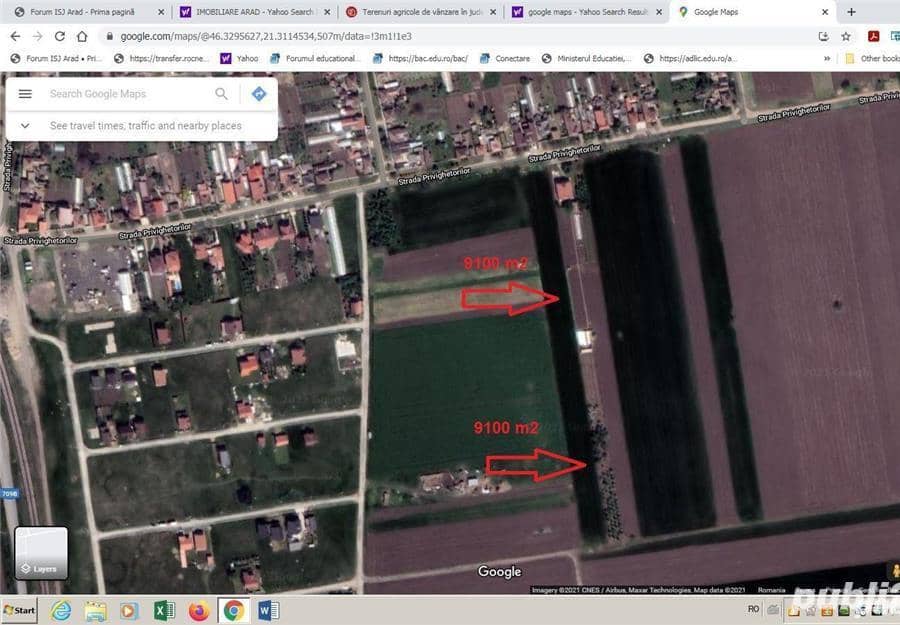Image resolution: width=900 pixels, height=625 pixels.
Task: Open the 'Other bookmarks' folder
Action: [872, 58]
